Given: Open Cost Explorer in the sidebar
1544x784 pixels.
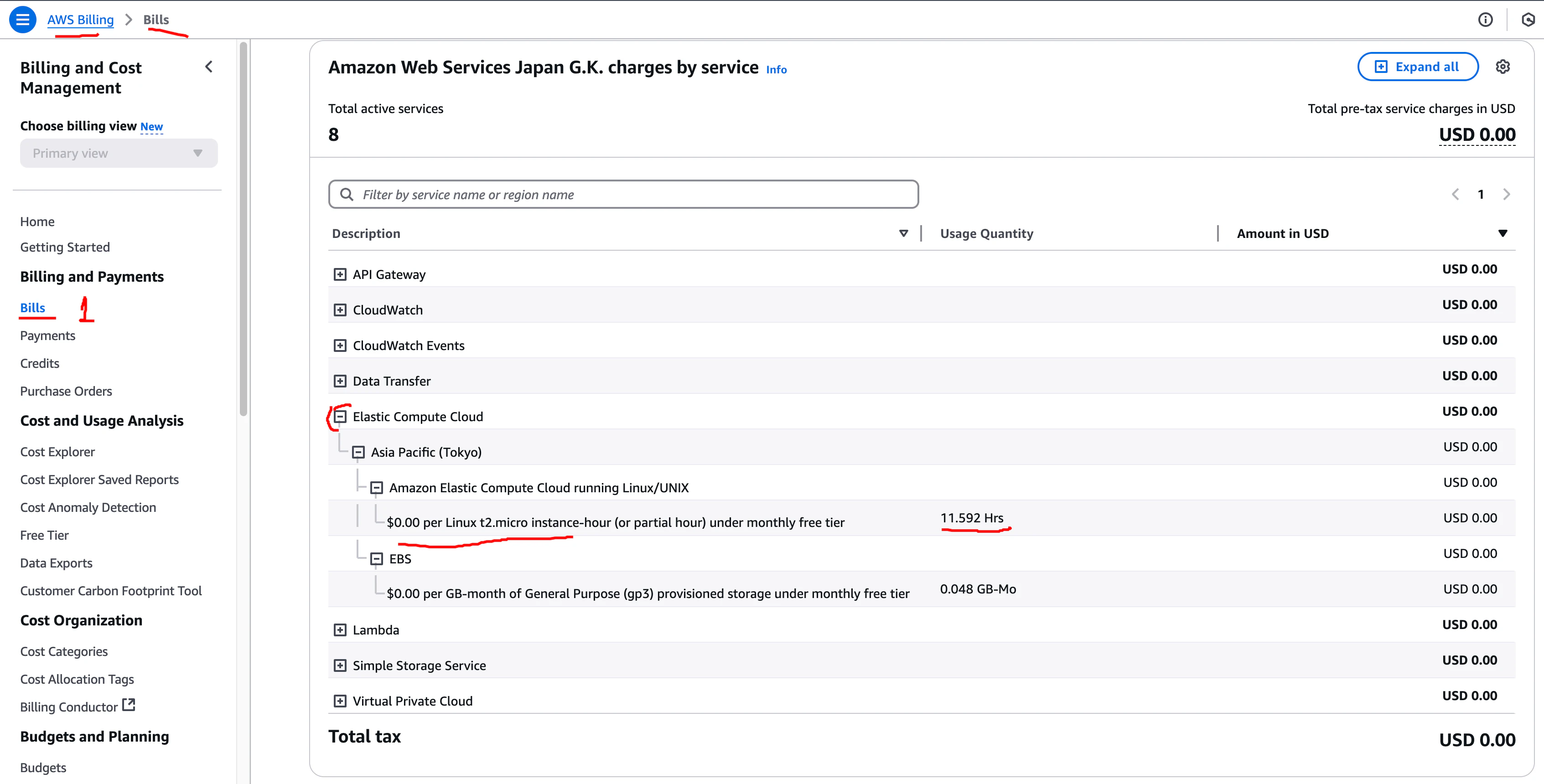Looking at the screenshot, I should [x=57, y=452].
